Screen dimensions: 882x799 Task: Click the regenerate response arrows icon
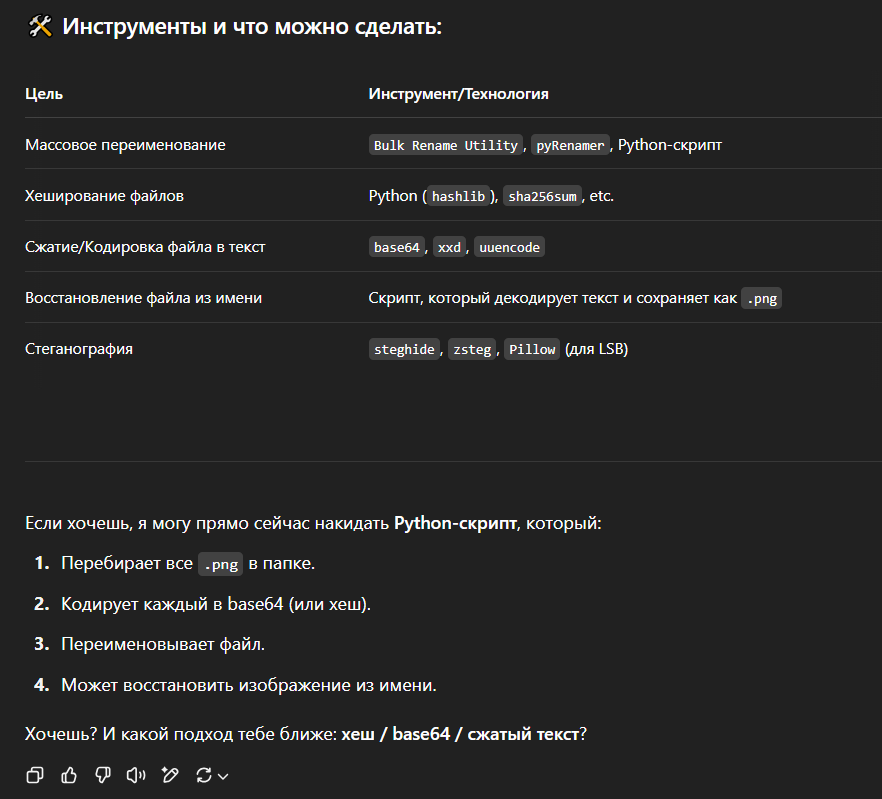pyautogui.click(x=204, y=775)
